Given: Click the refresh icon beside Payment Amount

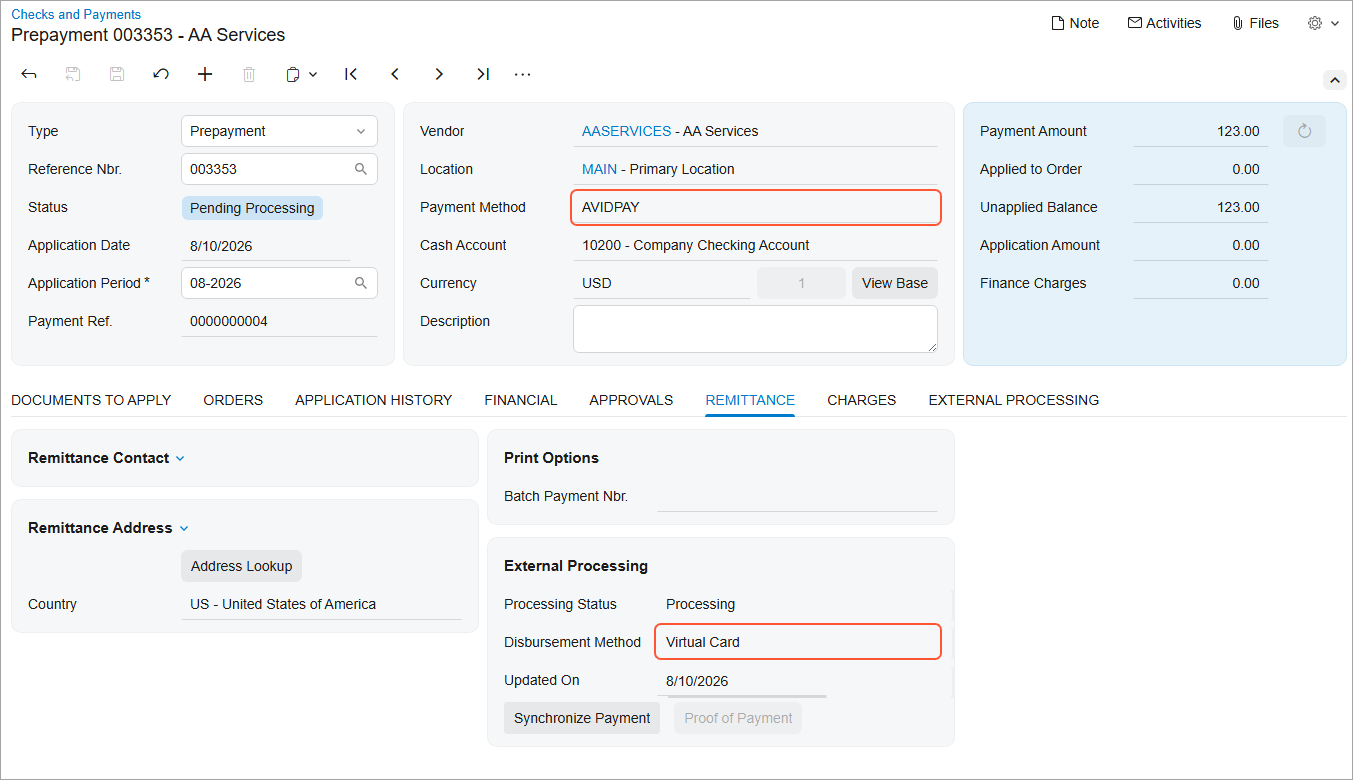Looking at the screenshot, I should 1304,131.
